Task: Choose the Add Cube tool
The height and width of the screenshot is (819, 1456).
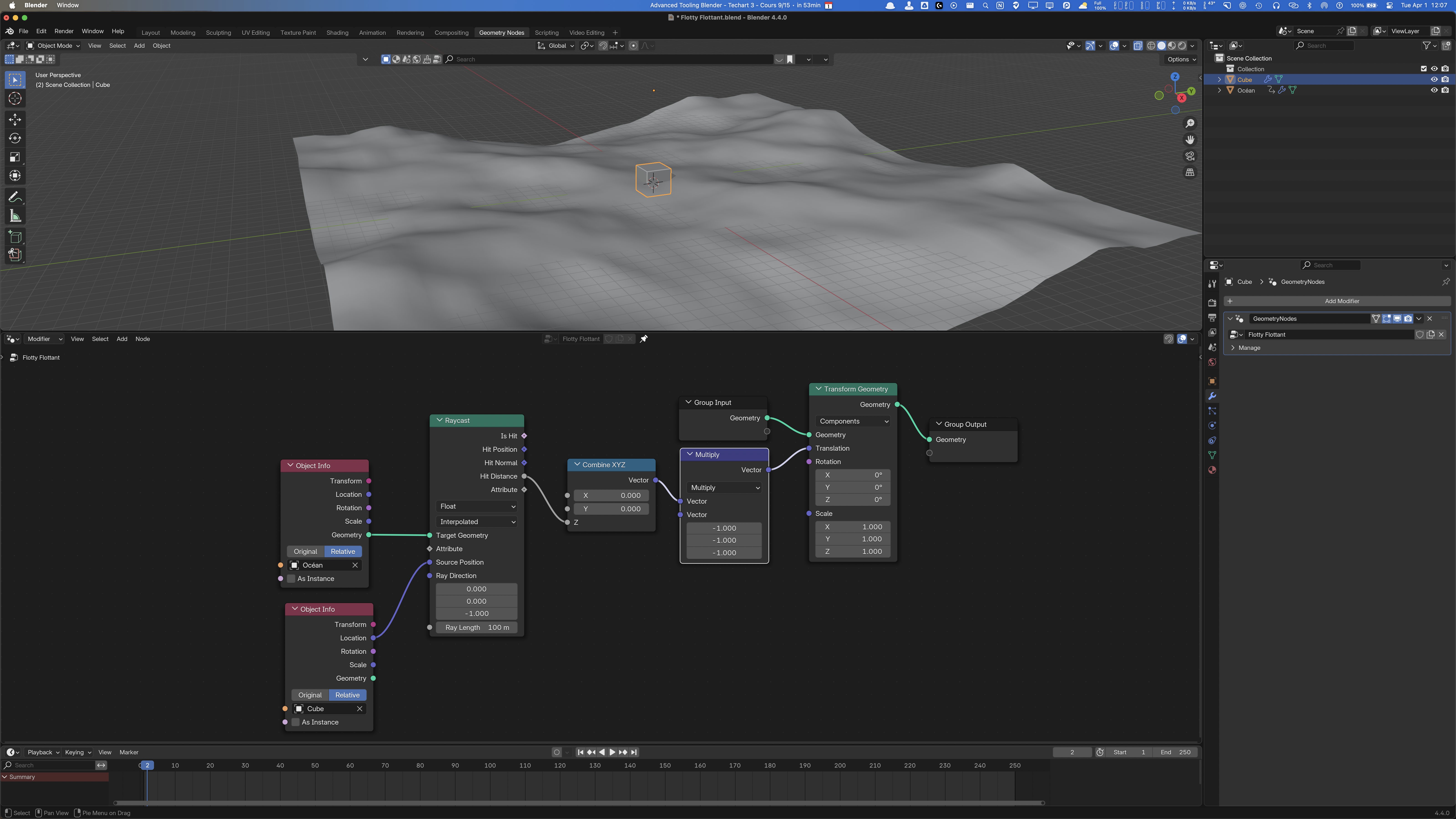Action: (x=15, y=236)
